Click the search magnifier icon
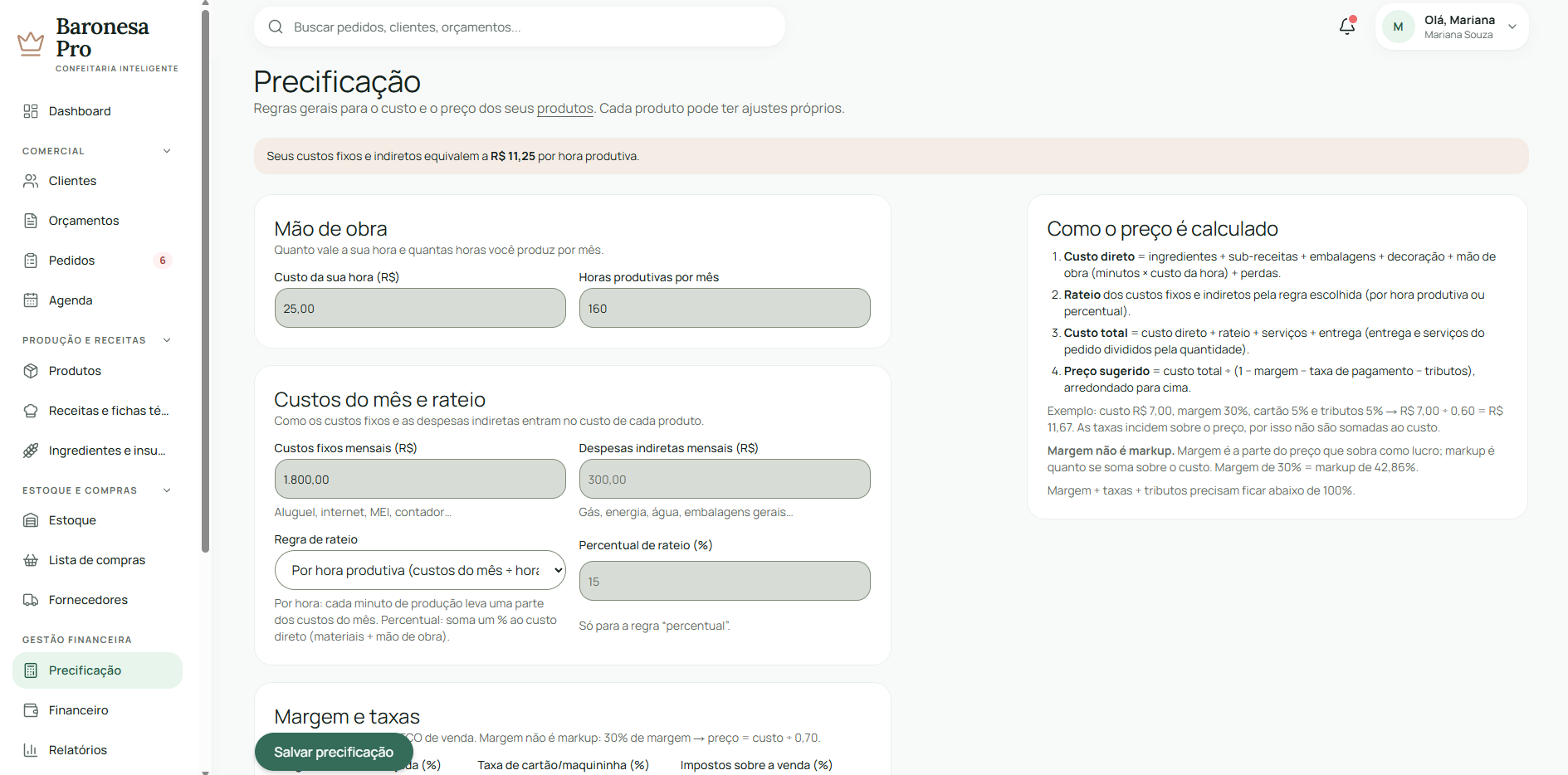 (x=276, y=27)
